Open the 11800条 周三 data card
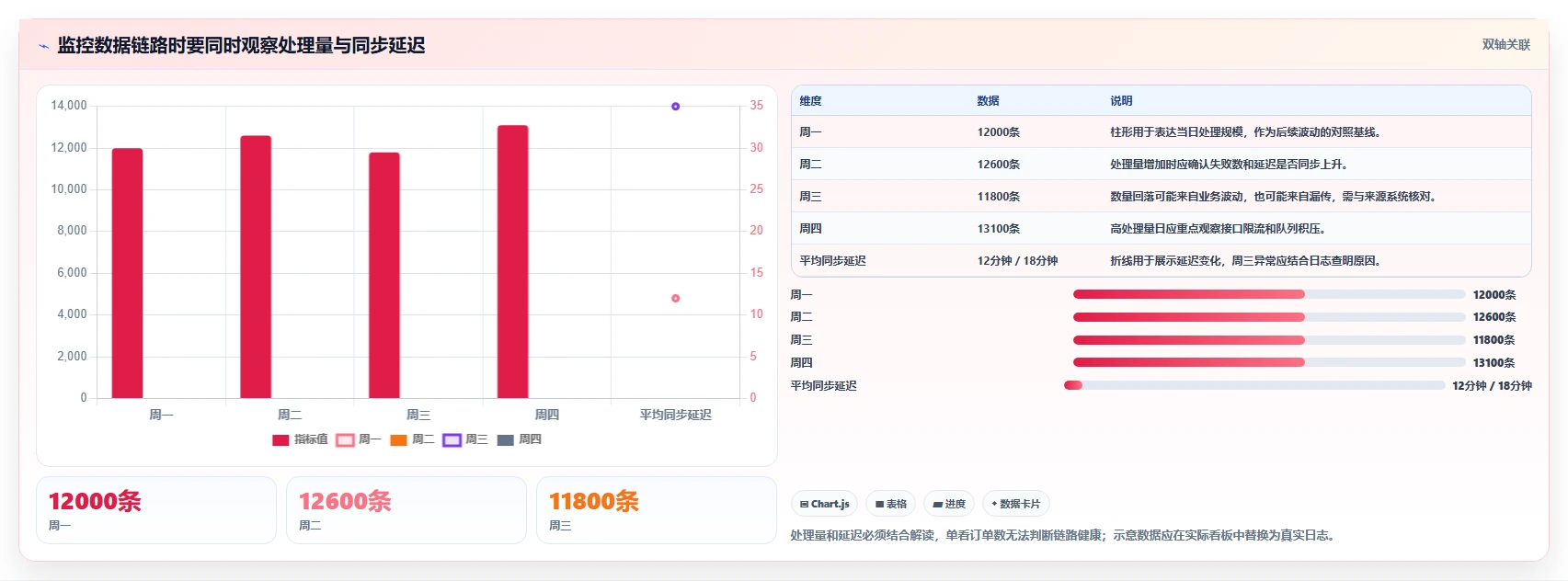The image size is (1568, 581). [x=657, y=510]
